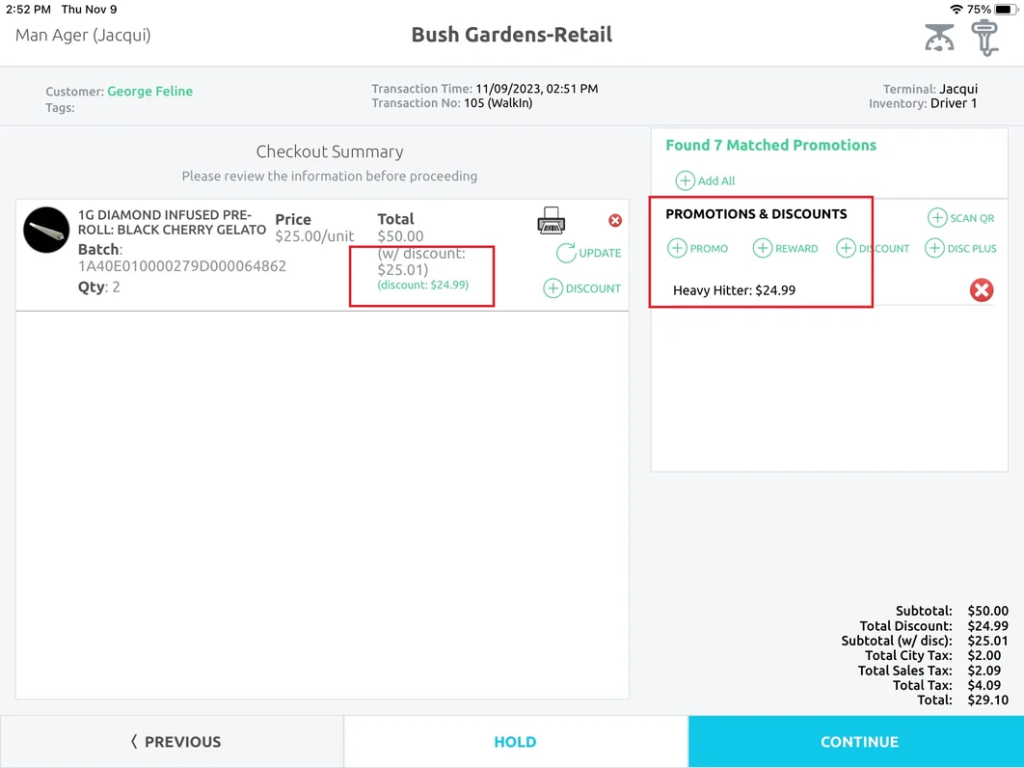
Task: Tap Total Discount $24.99 summary line
Action: point(933,626)
